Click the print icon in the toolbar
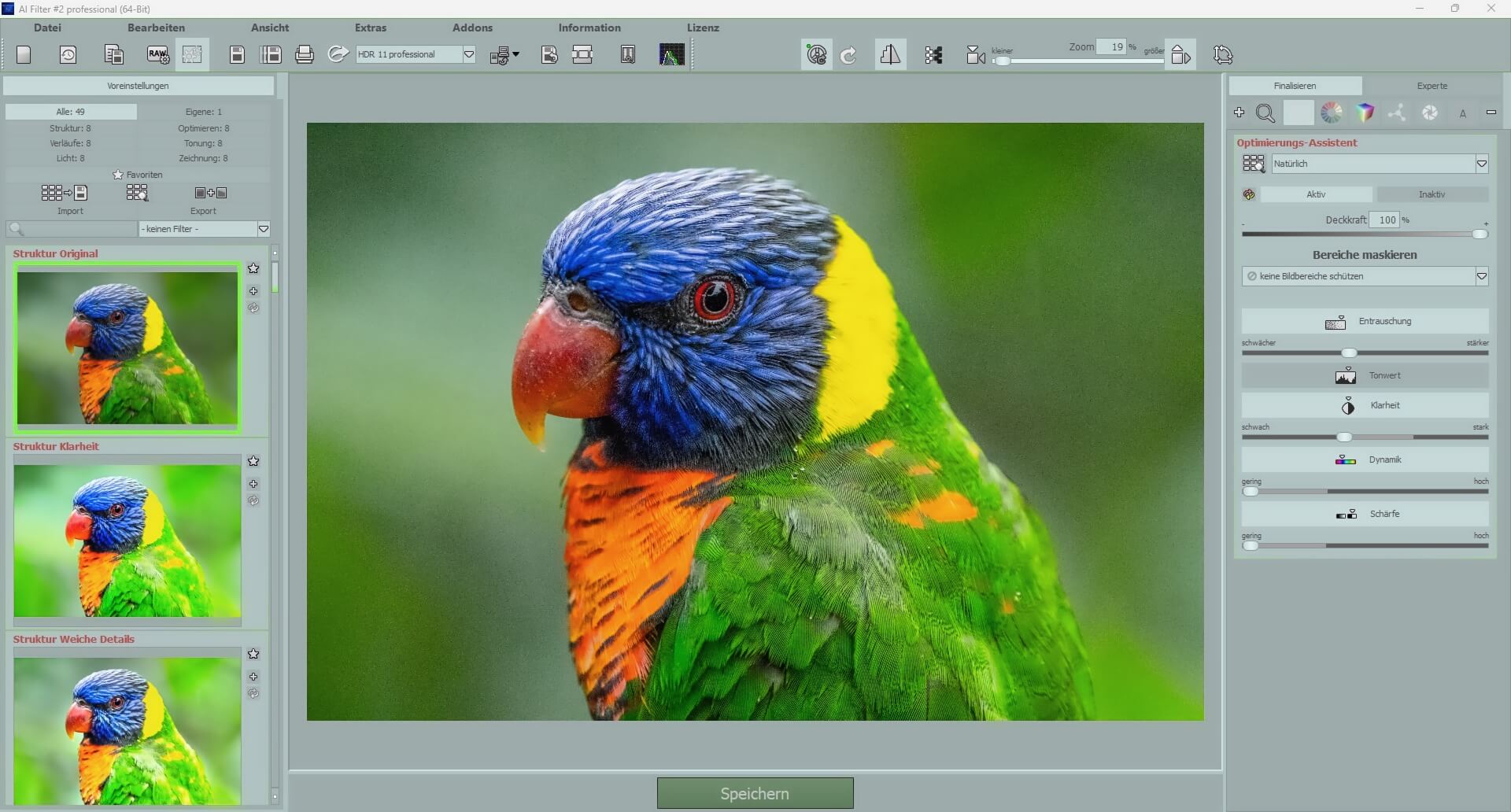The width and height of the screenshot is (1511, 812). [305, 54]
